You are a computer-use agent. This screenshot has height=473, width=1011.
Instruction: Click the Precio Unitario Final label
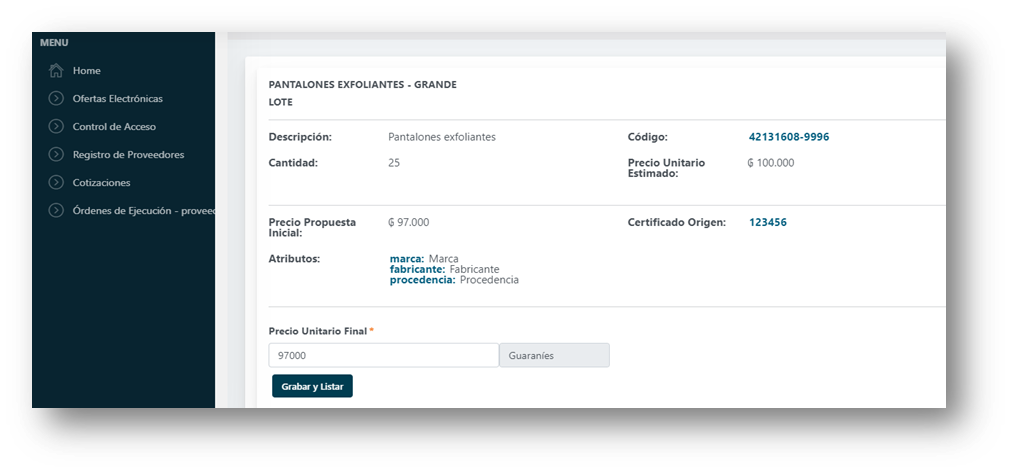pyautogui.click(x=318, y=331)
